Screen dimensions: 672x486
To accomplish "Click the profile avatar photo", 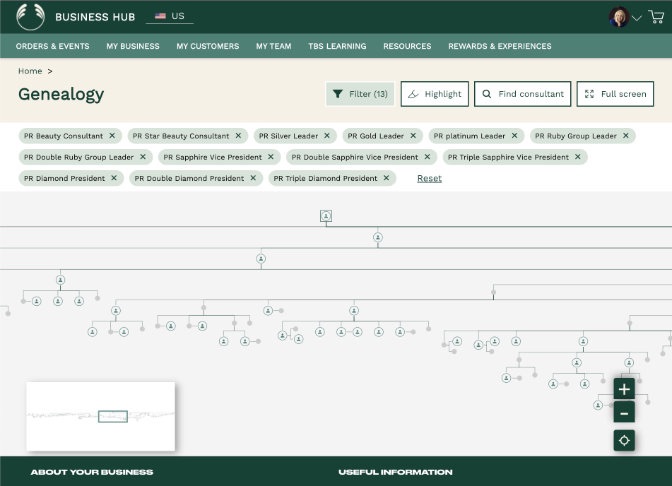I will 619,17.
